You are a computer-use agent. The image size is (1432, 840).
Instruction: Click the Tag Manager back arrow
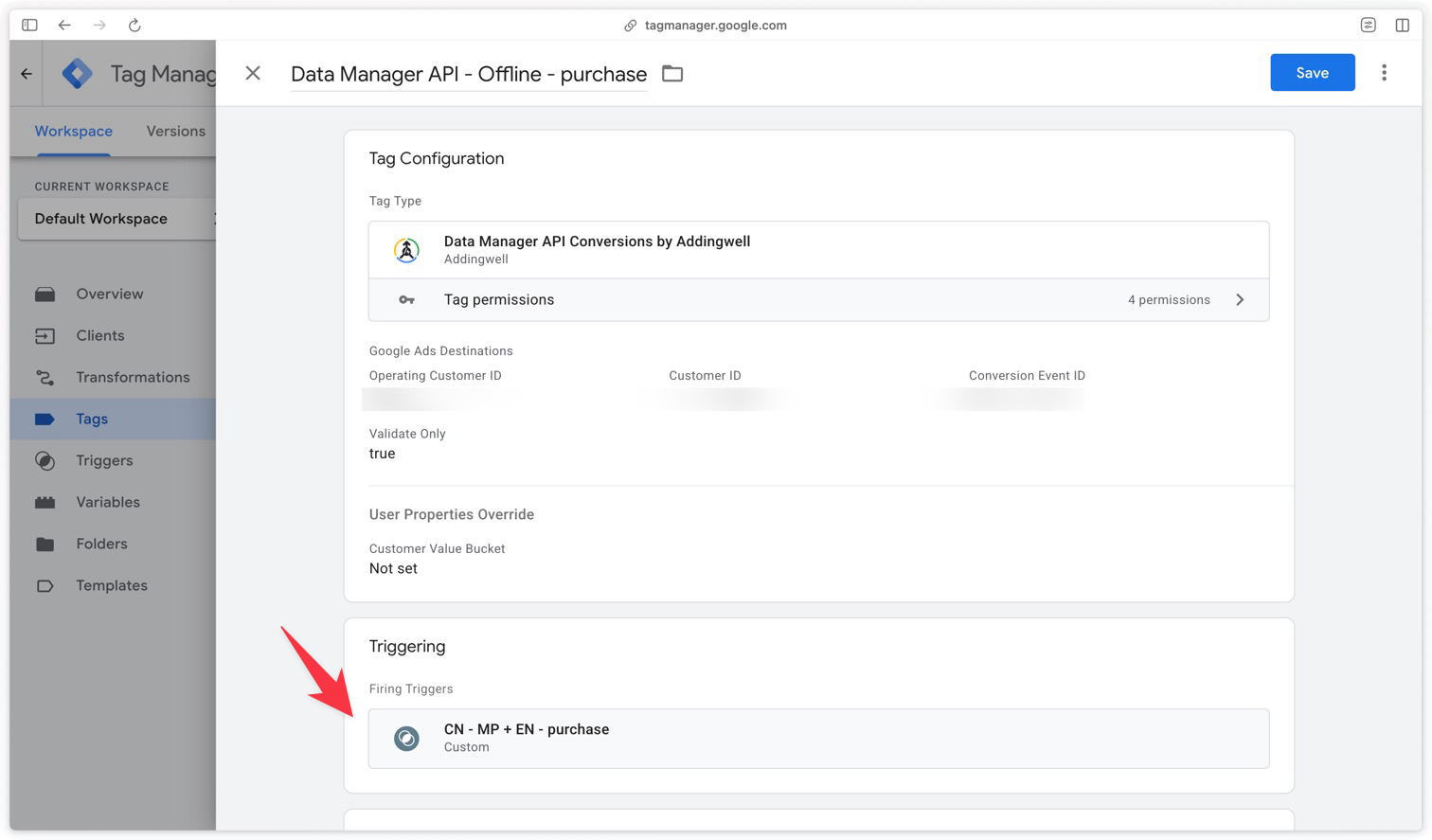click(x=27, y=74)
